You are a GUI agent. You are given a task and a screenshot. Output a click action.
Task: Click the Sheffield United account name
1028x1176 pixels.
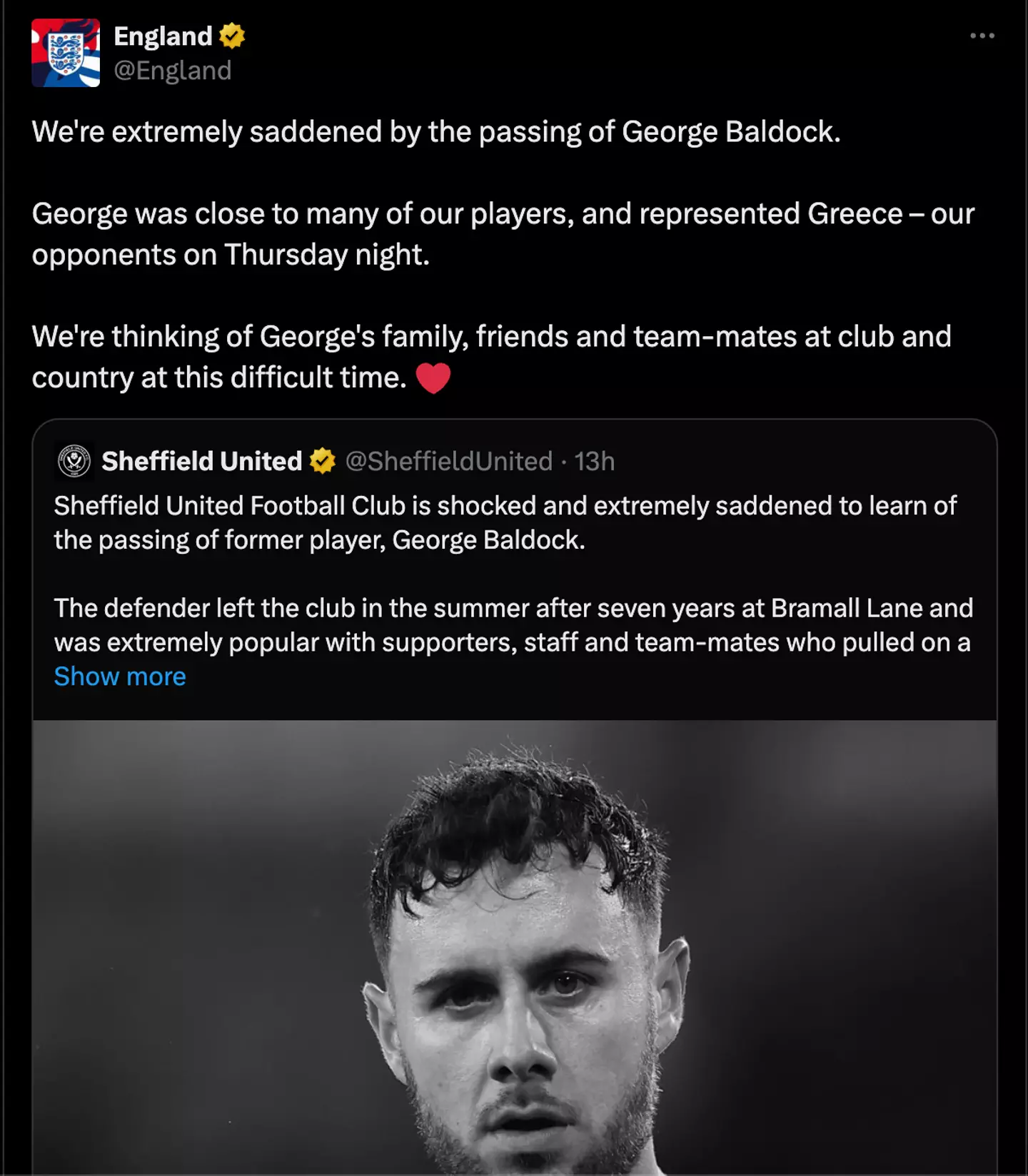202,461
